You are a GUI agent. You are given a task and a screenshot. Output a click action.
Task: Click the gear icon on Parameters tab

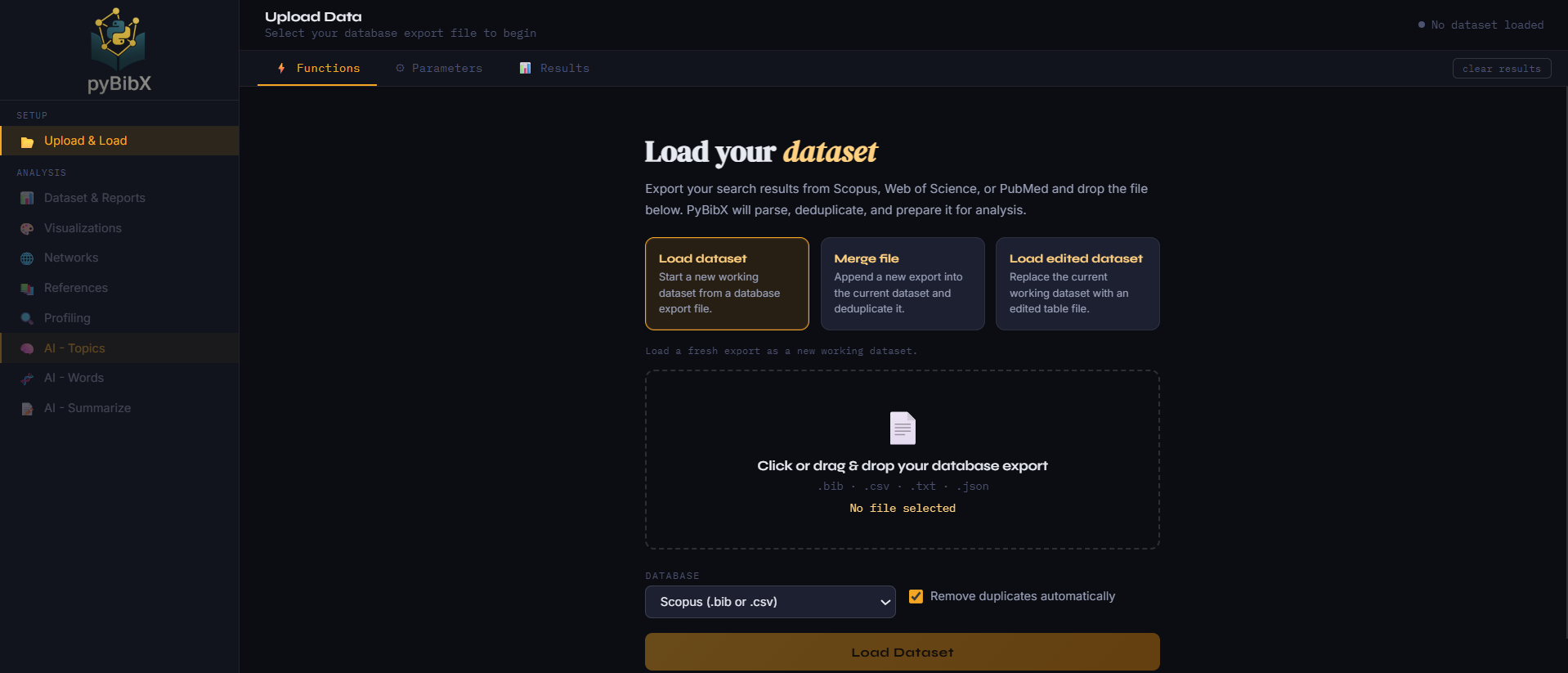coord(400,68)
